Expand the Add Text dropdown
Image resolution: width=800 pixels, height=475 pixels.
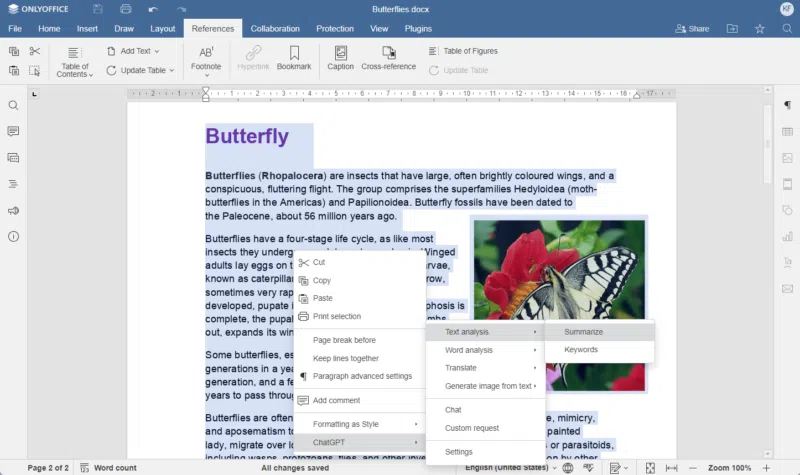[134, 51]
